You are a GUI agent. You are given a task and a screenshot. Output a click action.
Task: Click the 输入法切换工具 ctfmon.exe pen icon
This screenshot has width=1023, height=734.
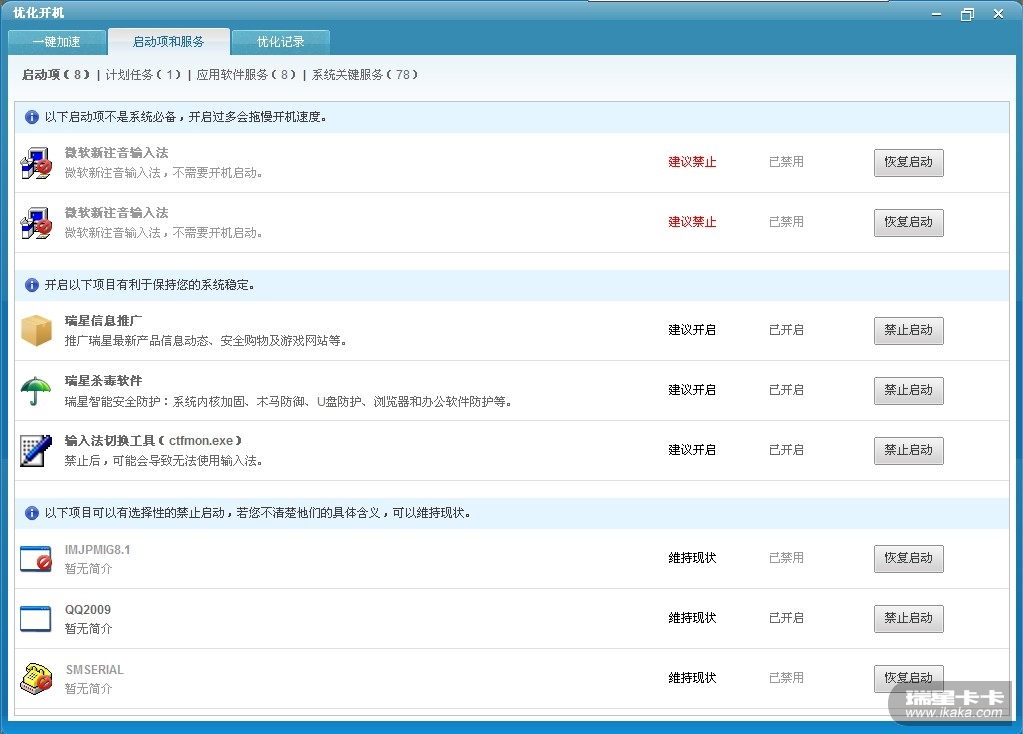click(x=36, y=451)
